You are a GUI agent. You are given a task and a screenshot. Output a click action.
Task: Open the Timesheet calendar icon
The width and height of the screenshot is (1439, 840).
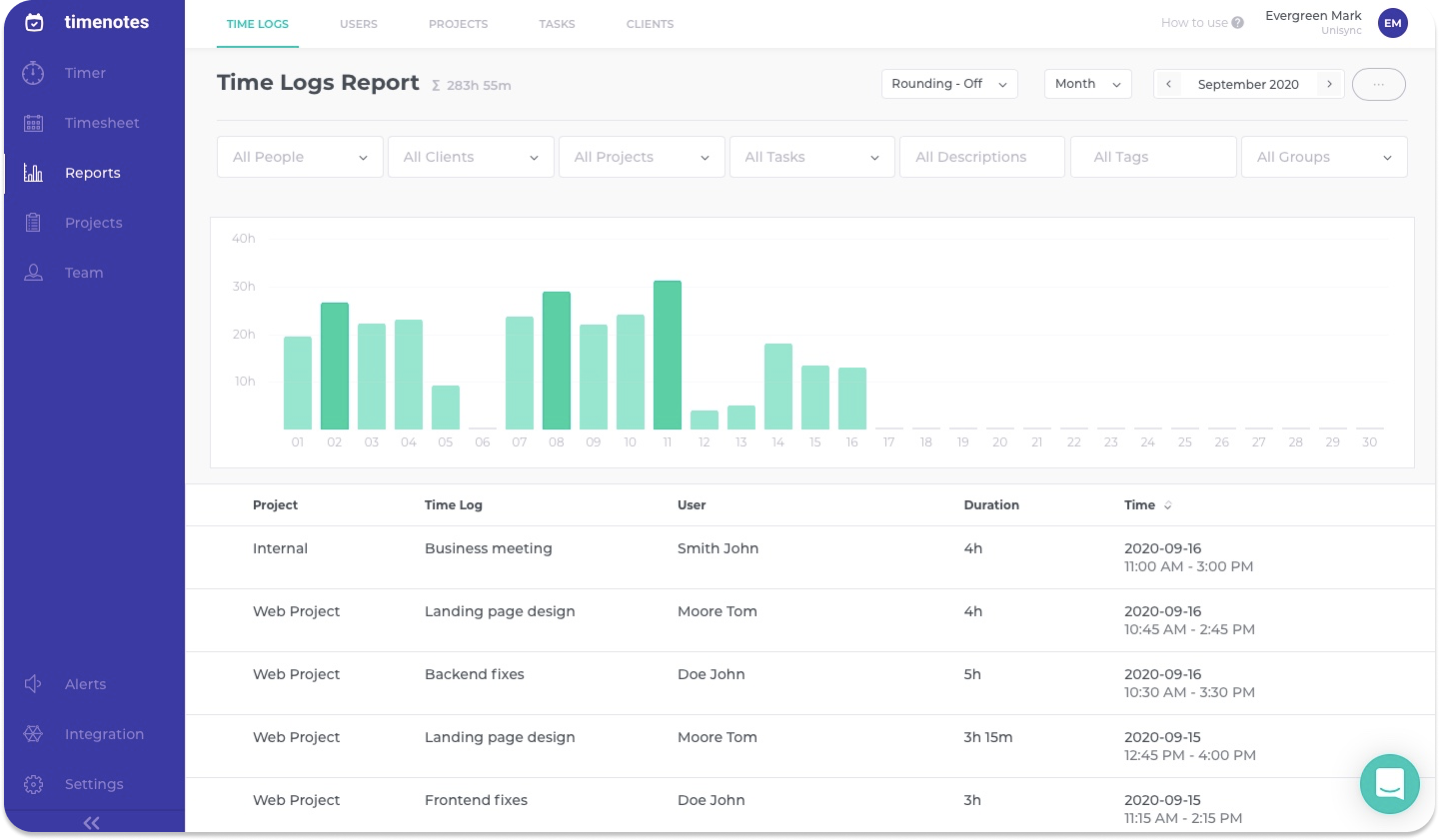point(33,123)
